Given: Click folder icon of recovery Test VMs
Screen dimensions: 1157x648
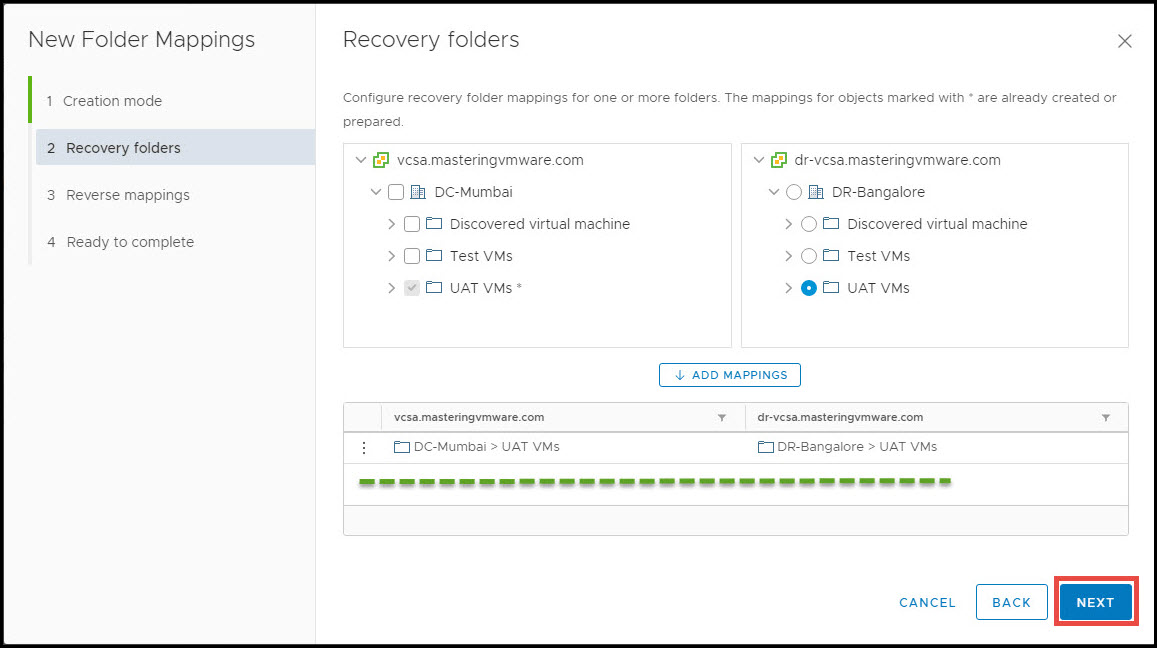Looking at the screenshot, I should pyautogui.click(x=831, y=255).
